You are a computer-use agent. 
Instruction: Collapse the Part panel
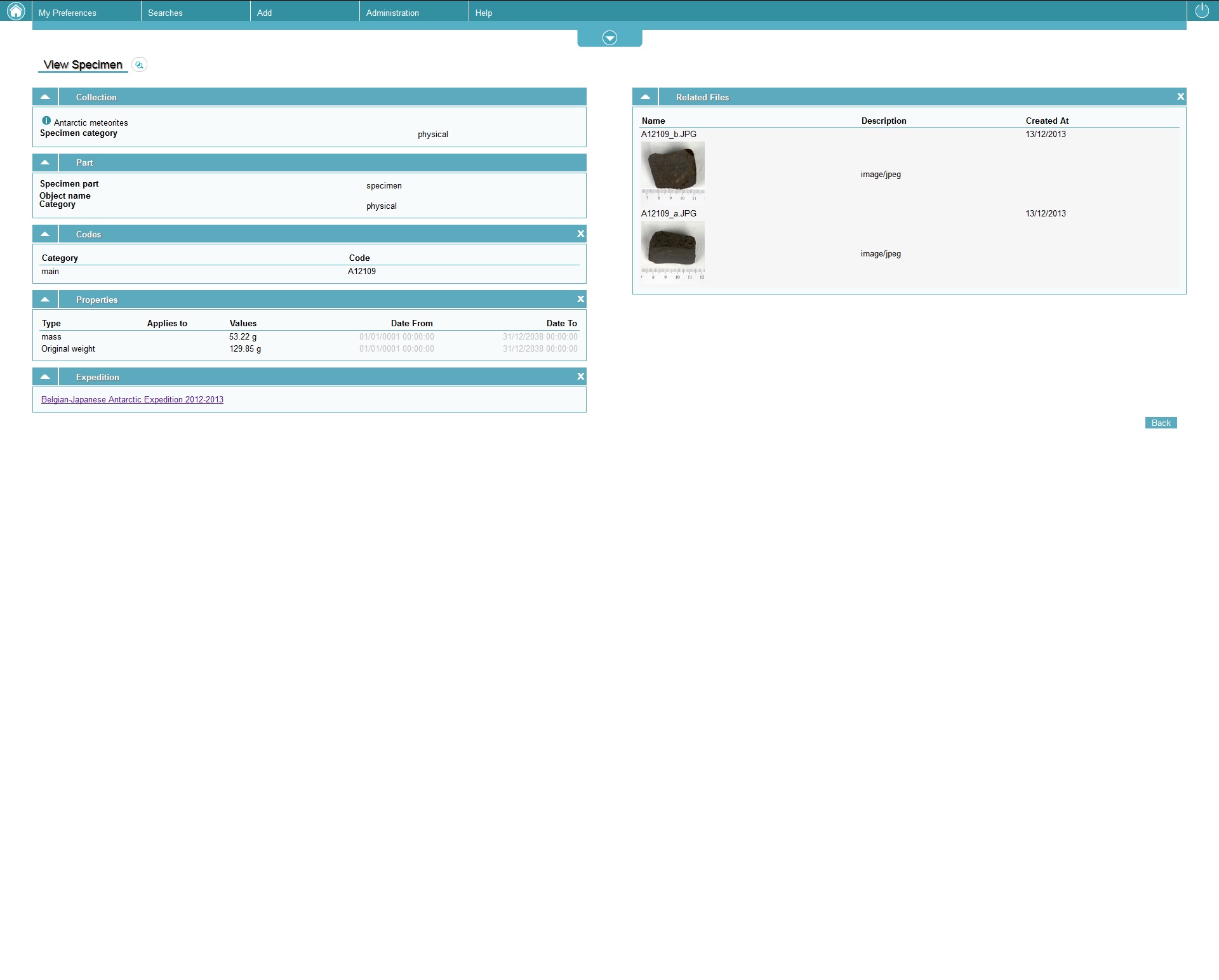pyautogui.click(x=45, y=162)
